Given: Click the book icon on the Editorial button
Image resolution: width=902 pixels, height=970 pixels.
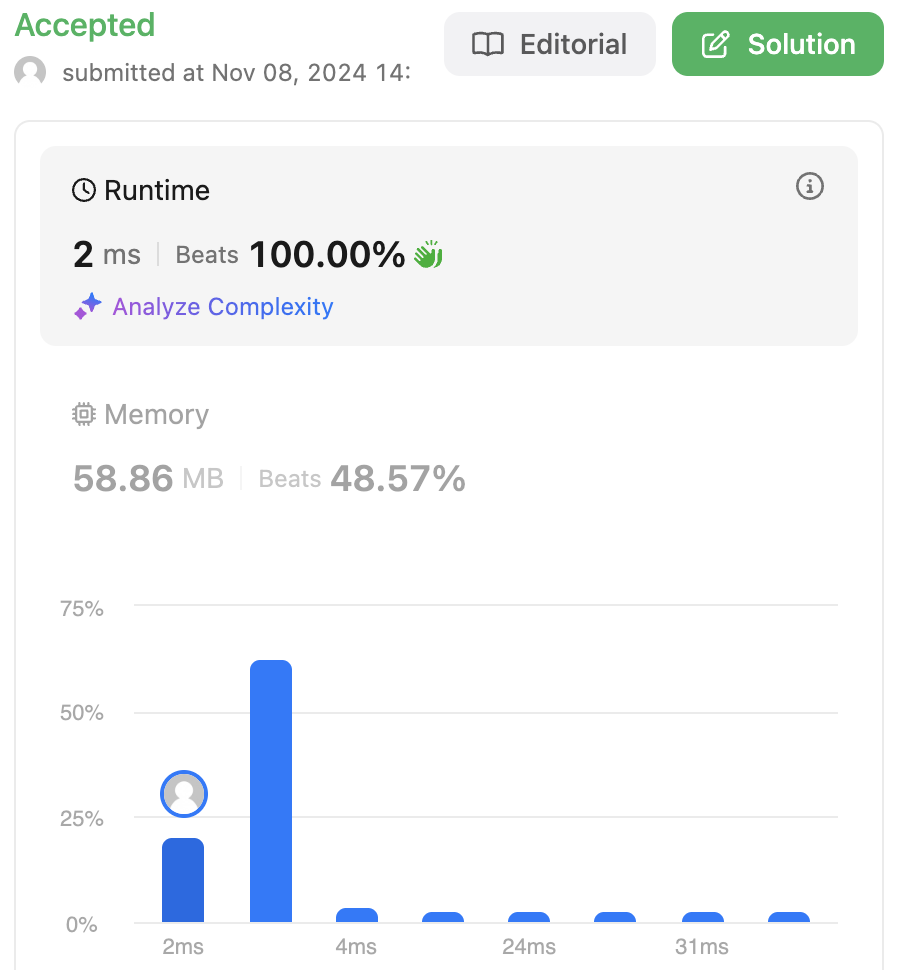Looking at the screenshot, I should [487, 45].
